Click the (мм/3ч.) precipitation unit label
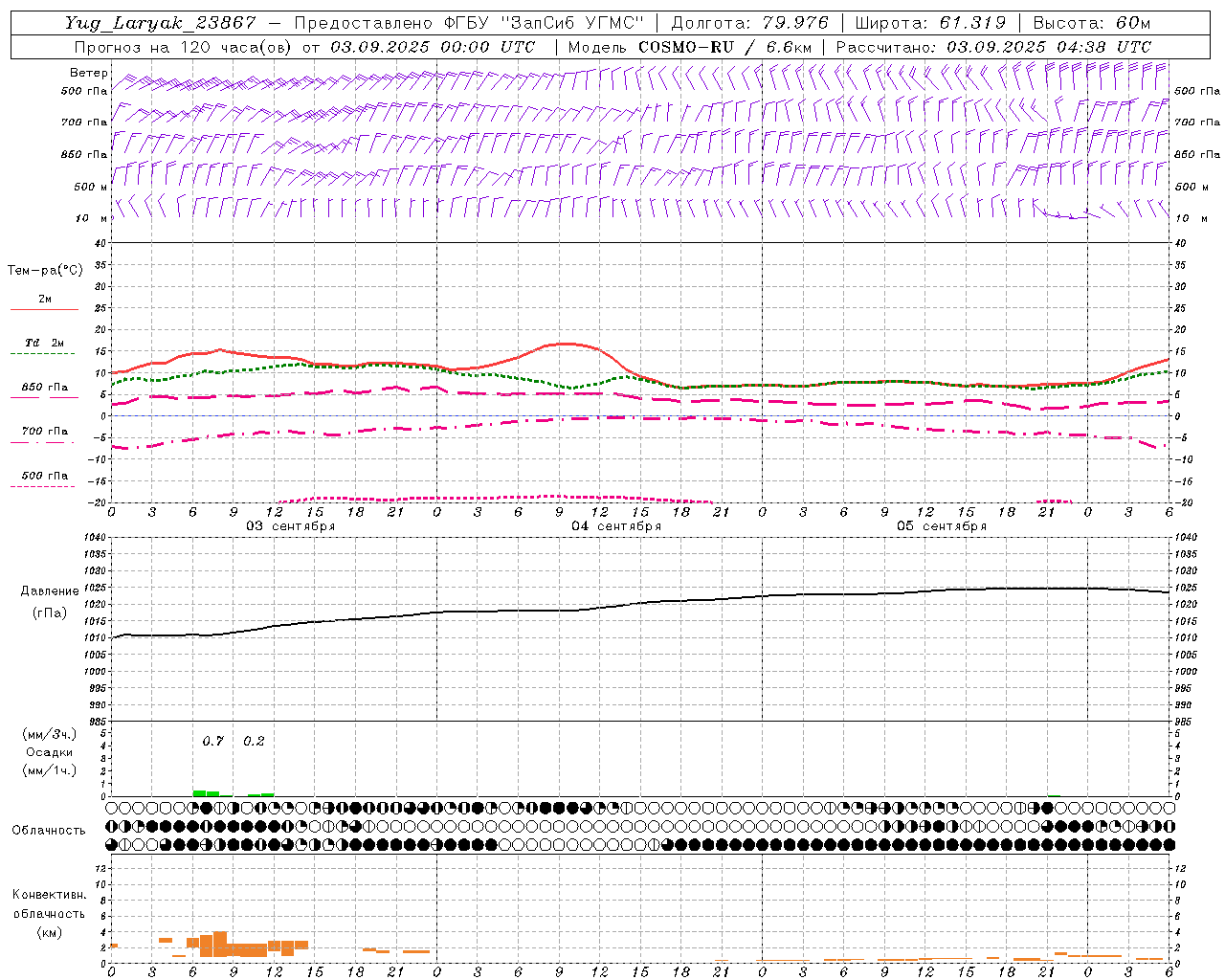1225x980 pixels. pos(50,734)
